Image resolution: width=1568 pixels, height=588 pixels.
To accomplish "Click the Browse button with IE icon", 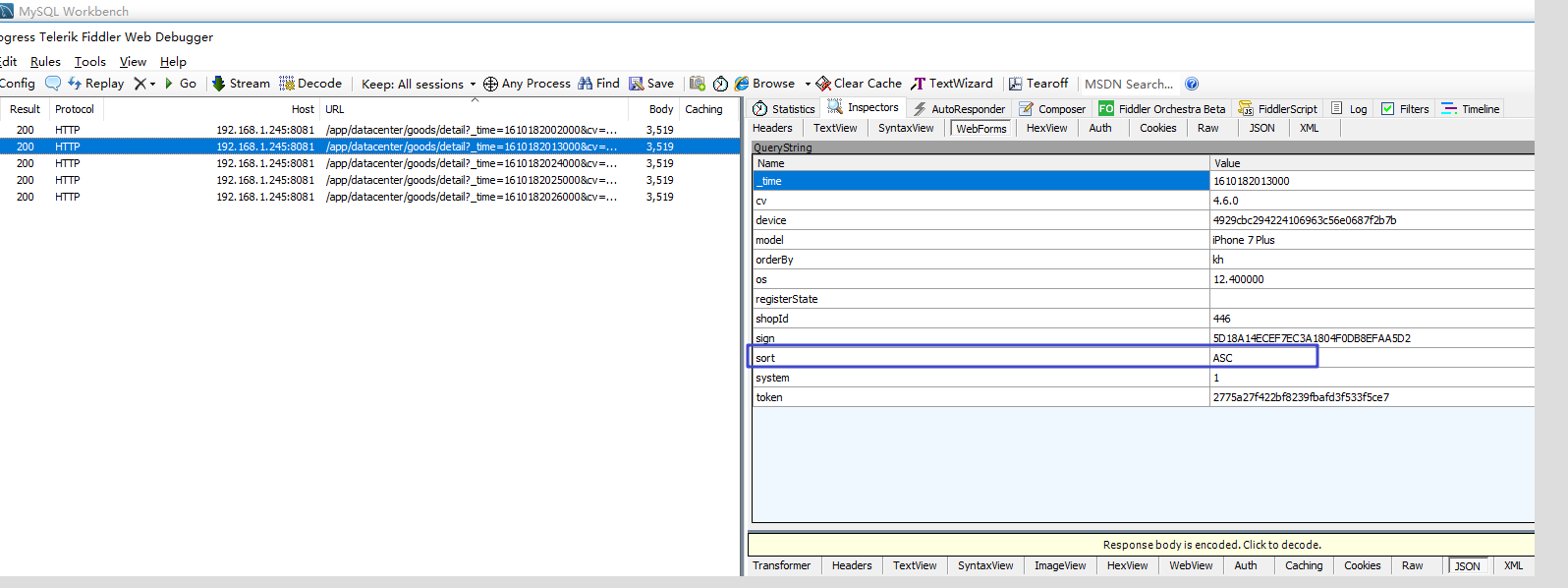I will [x=765, y=84].
